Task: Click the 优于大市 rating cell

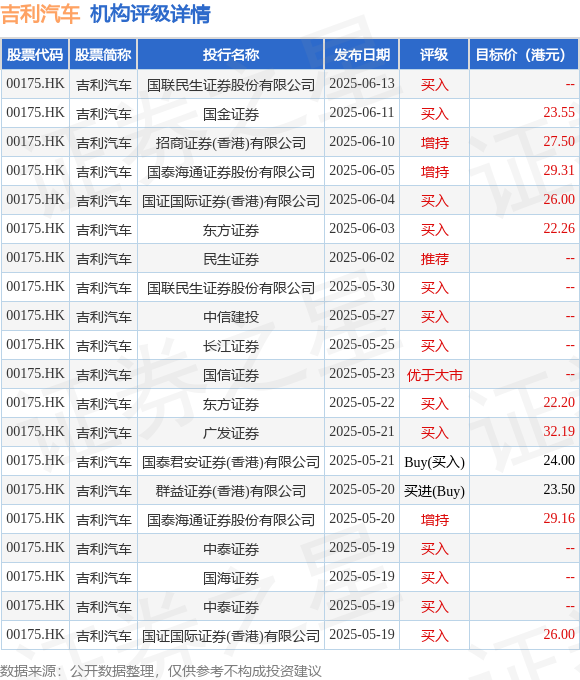Action: [x=434, y=375]
